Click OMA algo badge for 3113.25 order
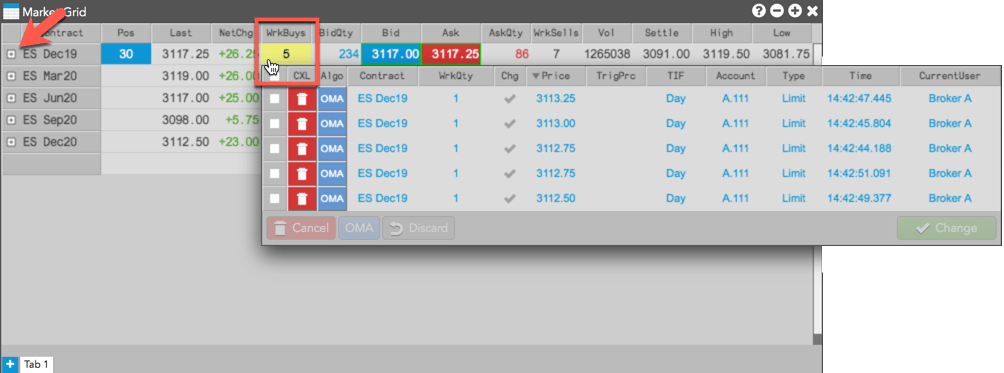 (332, 99)
